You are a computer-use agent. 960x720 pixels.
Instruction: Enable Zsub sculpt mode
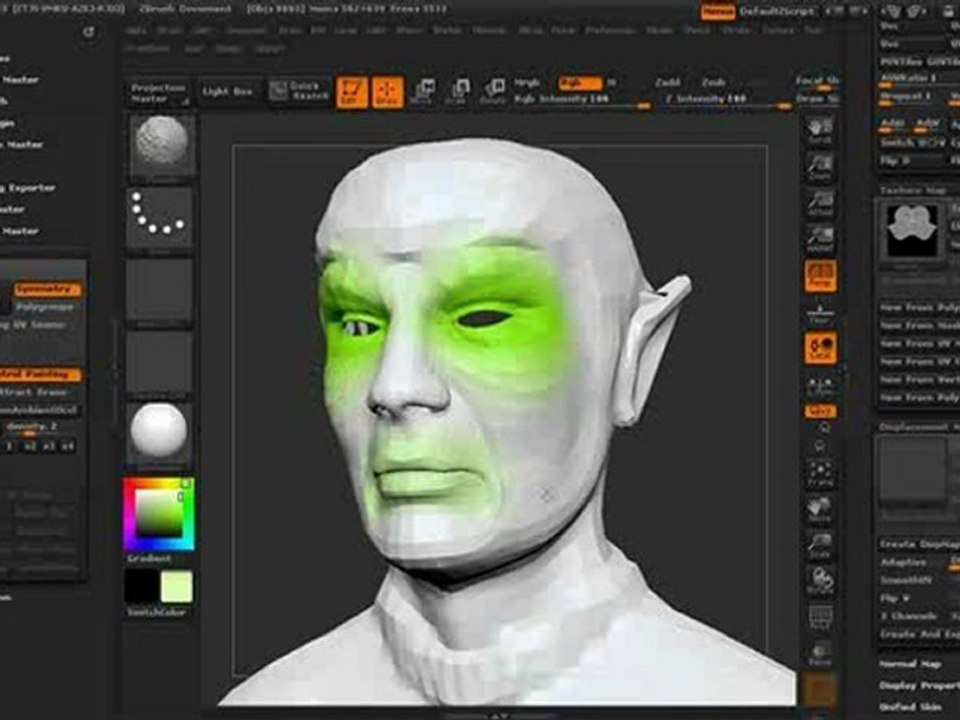[x=713, y=83]
